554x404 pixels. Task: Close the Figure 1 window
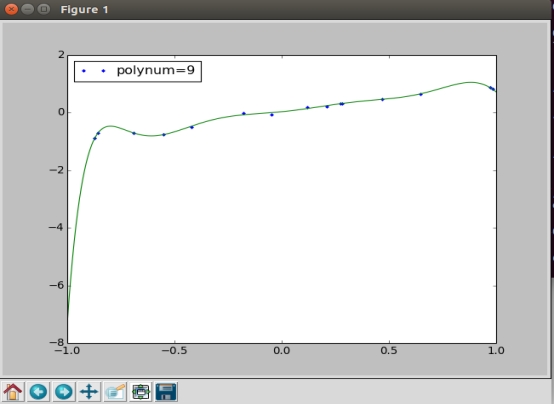point(11,9)
